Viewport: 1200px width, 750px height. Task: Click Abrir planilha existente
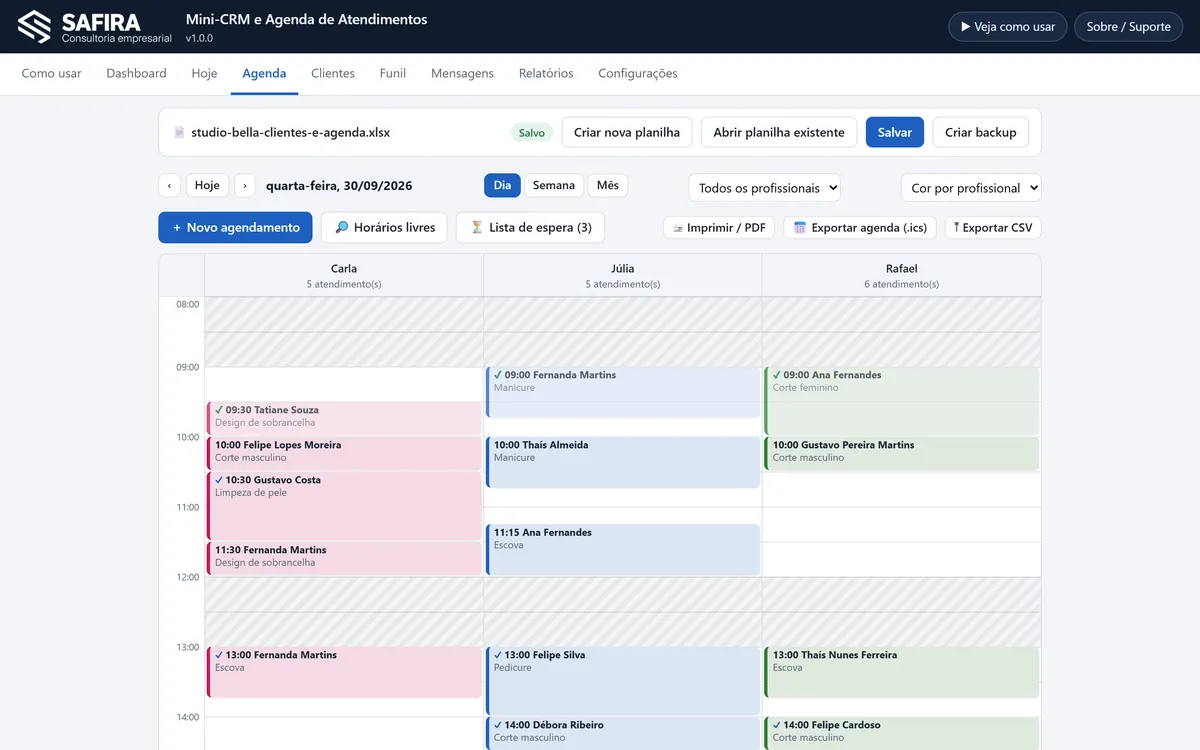coord(779,132)
